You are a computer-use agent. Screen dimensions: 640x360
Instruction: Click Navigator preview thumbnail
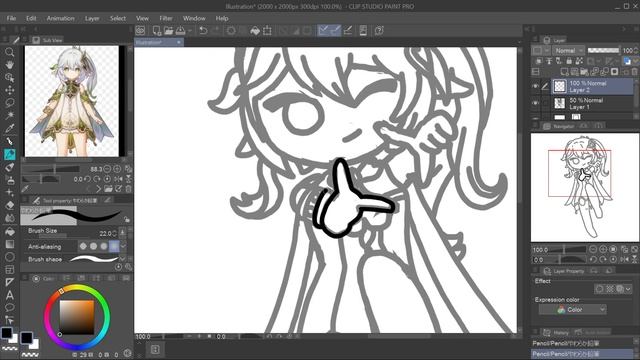[584, 187]
